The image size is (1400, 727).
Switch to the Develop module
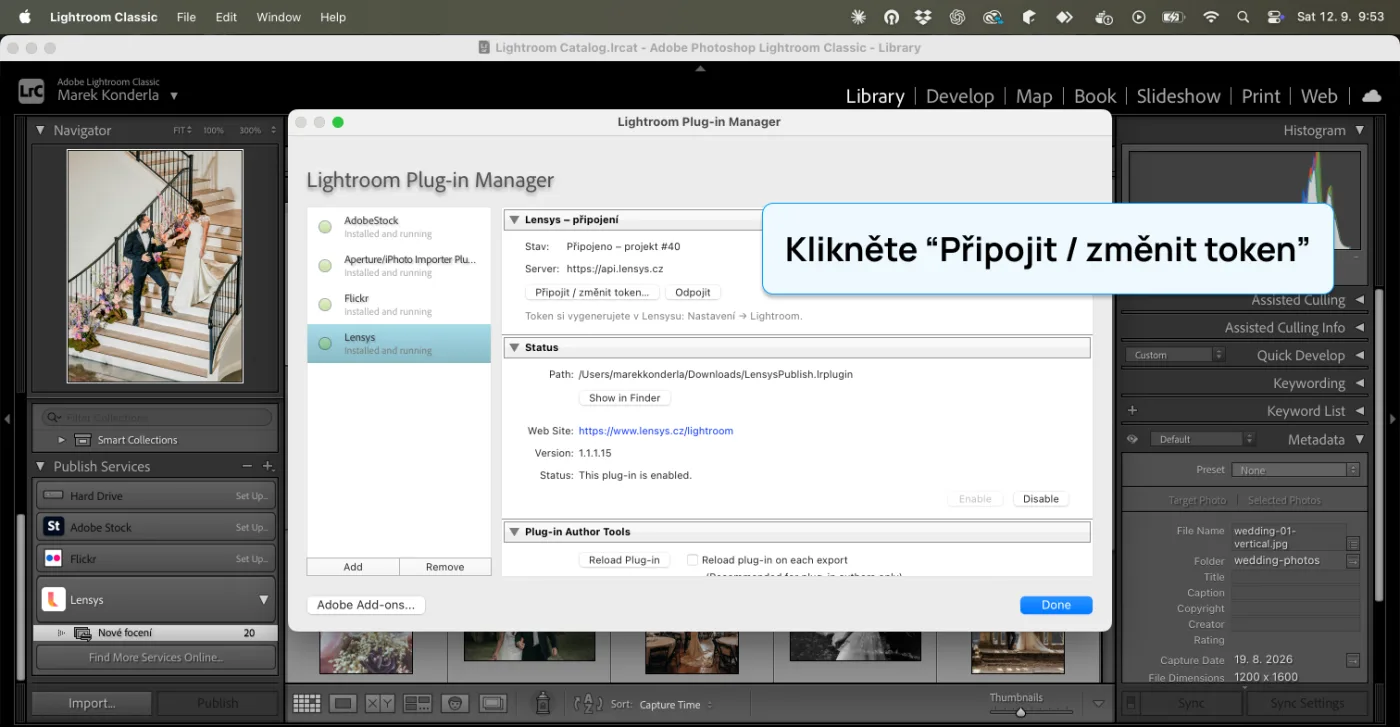click(960, 96)
